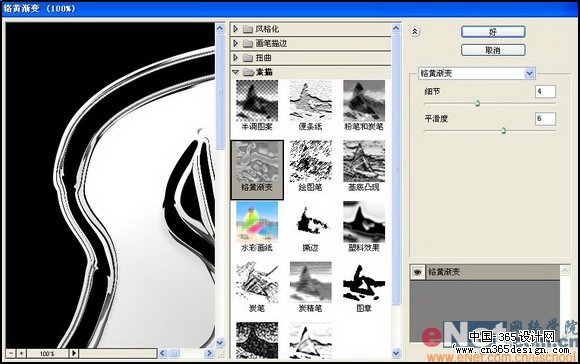Expand the 画笔描边 filter folder
The image size is (580, 364).
(235, 43)
